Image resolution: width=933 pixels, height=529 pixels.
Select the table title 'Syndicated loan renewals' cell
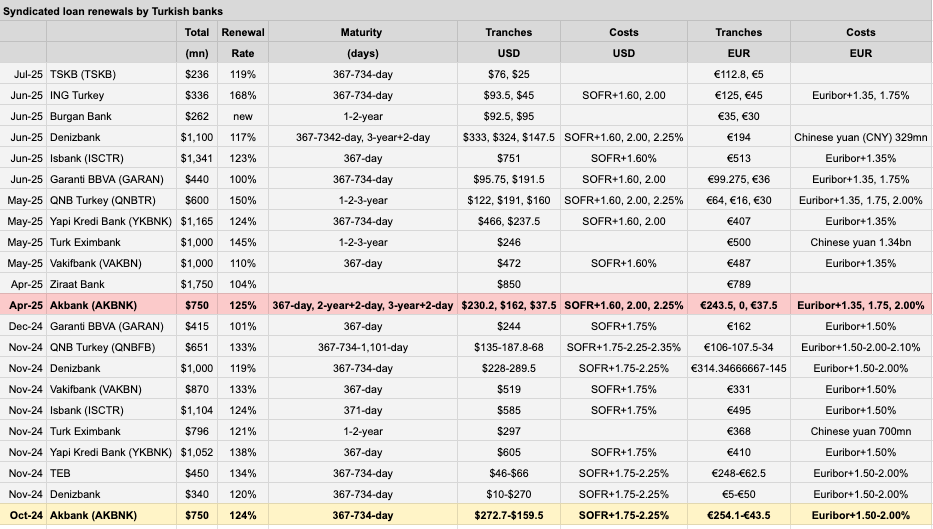[113, 11]
